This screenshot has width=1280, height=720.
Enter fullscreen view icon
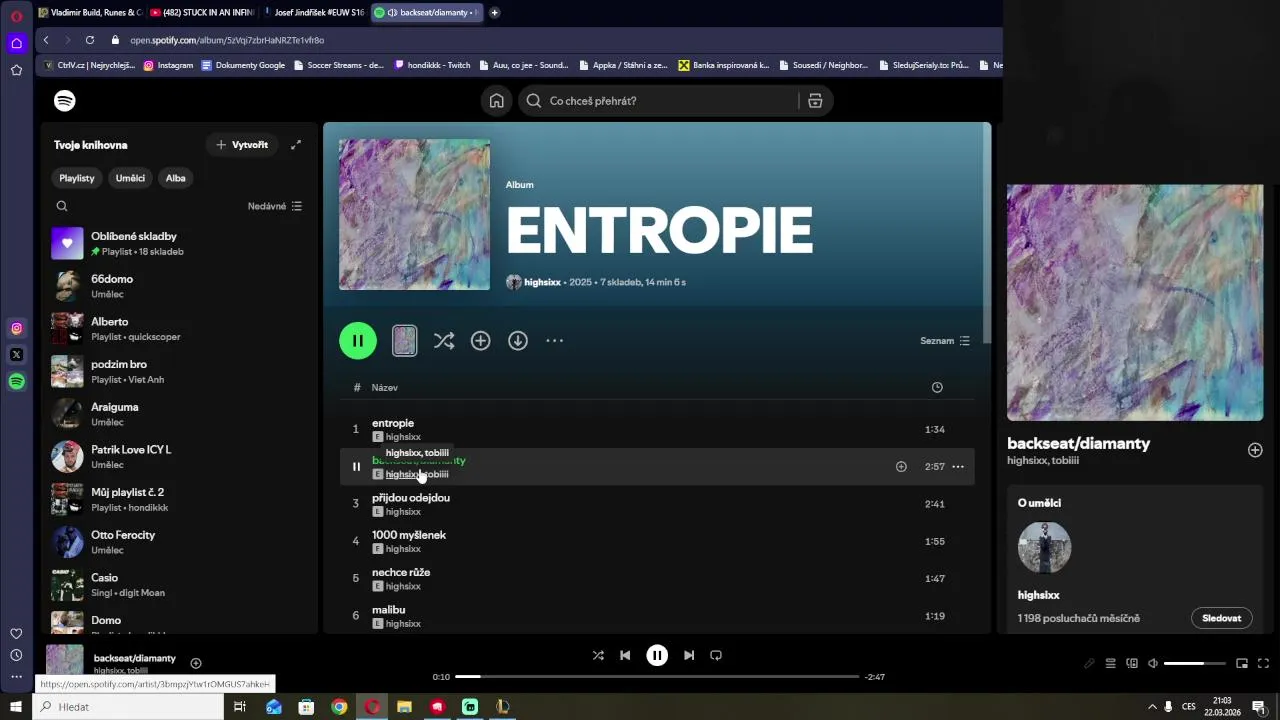(x=1263, y=663)
